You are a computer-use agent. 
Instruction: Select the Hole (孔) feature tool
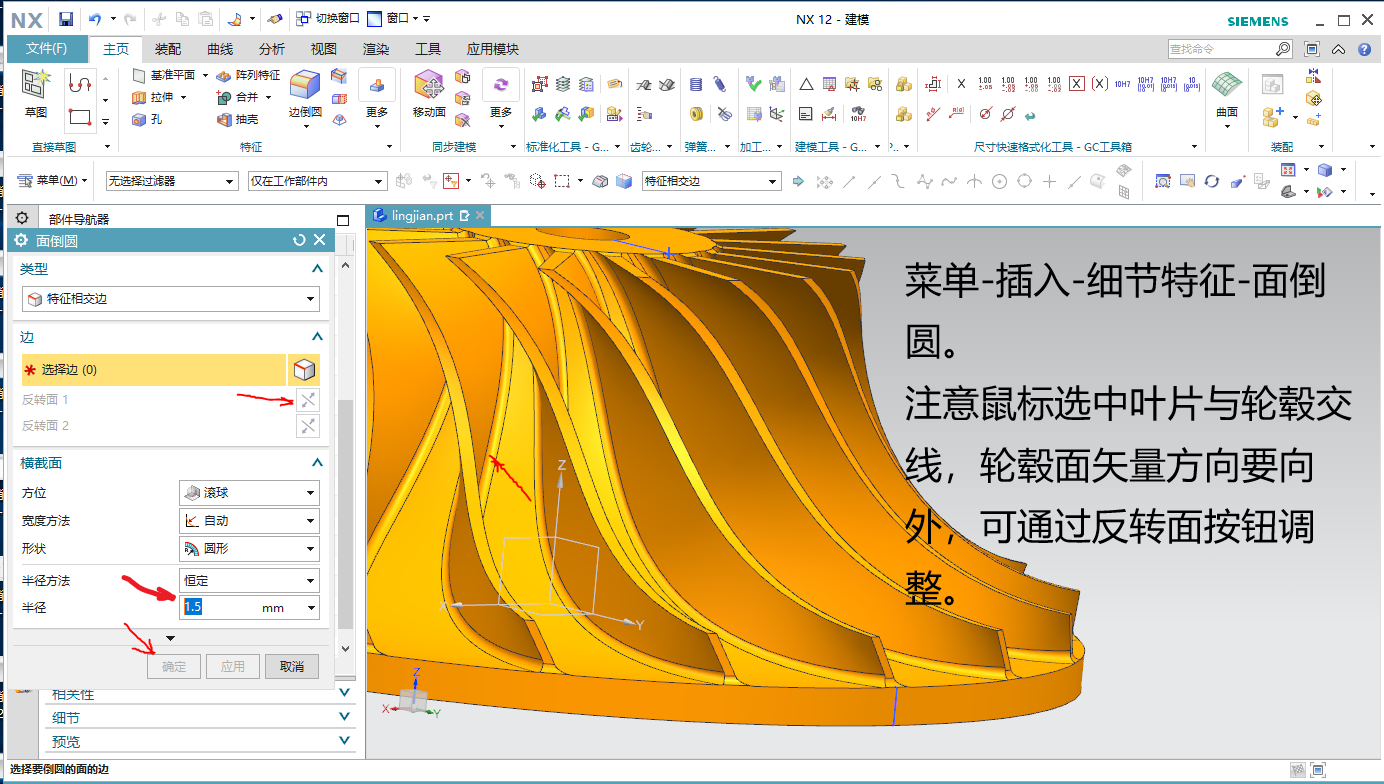[x=148, y=119]
